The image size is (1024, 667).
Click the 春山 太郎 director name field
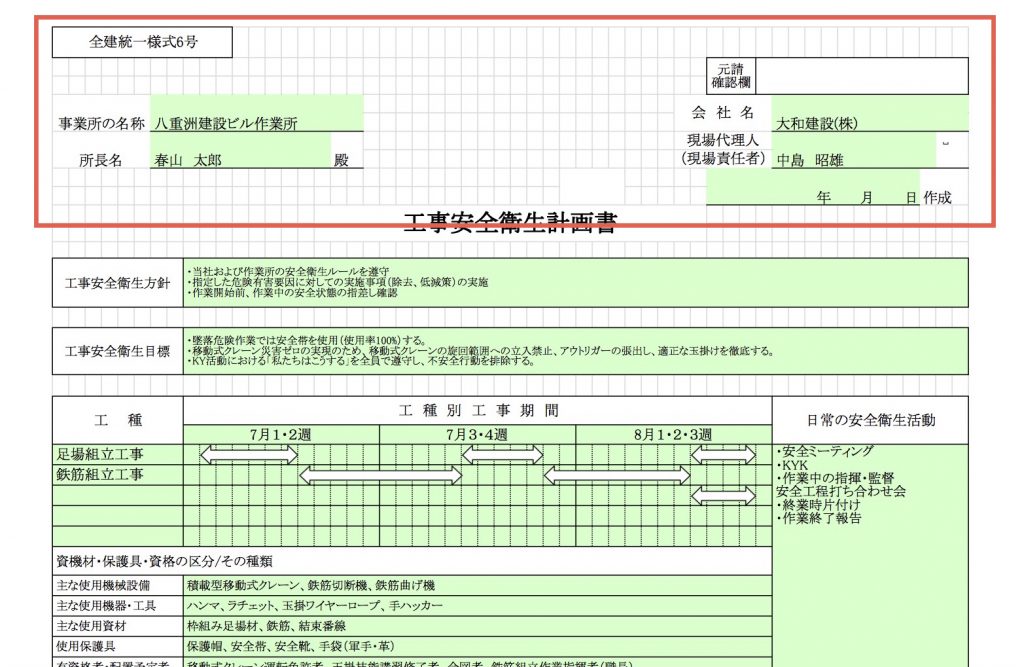[240, 151]
